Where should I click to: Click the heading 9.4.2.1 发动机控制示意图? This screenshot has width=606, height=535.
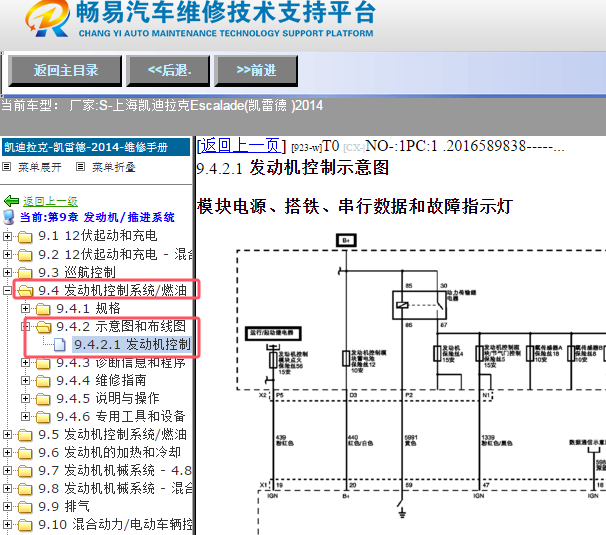pos(293,168)
